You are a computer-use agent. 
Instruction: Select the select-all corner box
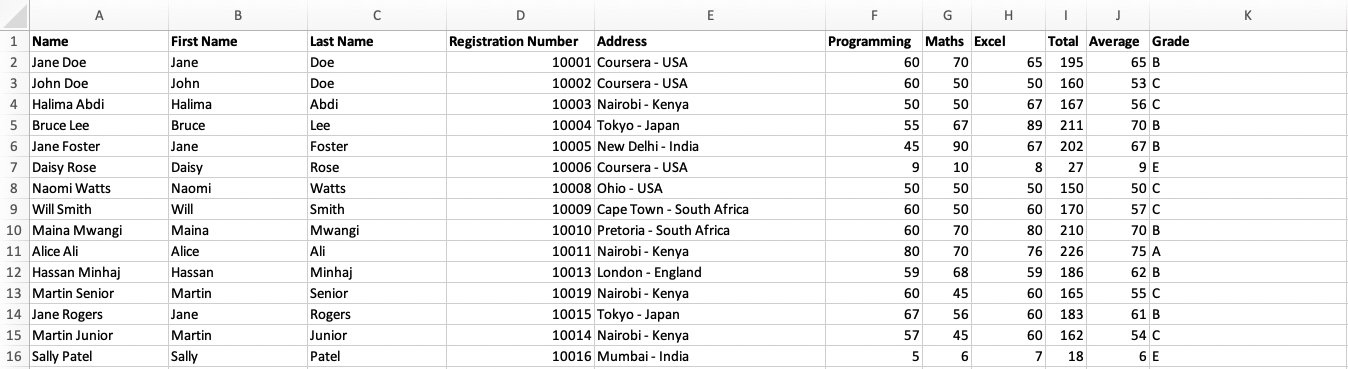(x=14, y=15)
